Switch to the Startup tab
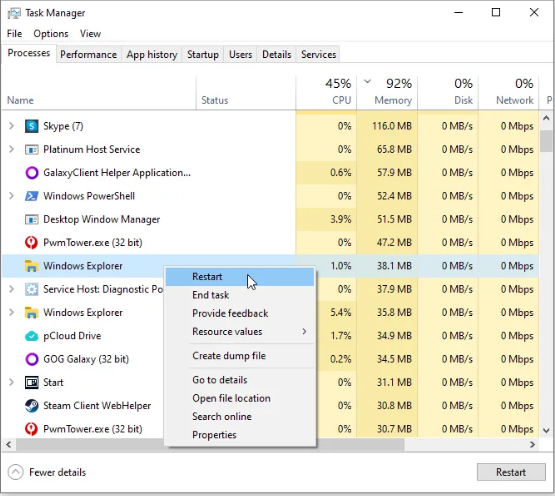The width and height of the screenshot is (555, 496). (x=203, y=55)
